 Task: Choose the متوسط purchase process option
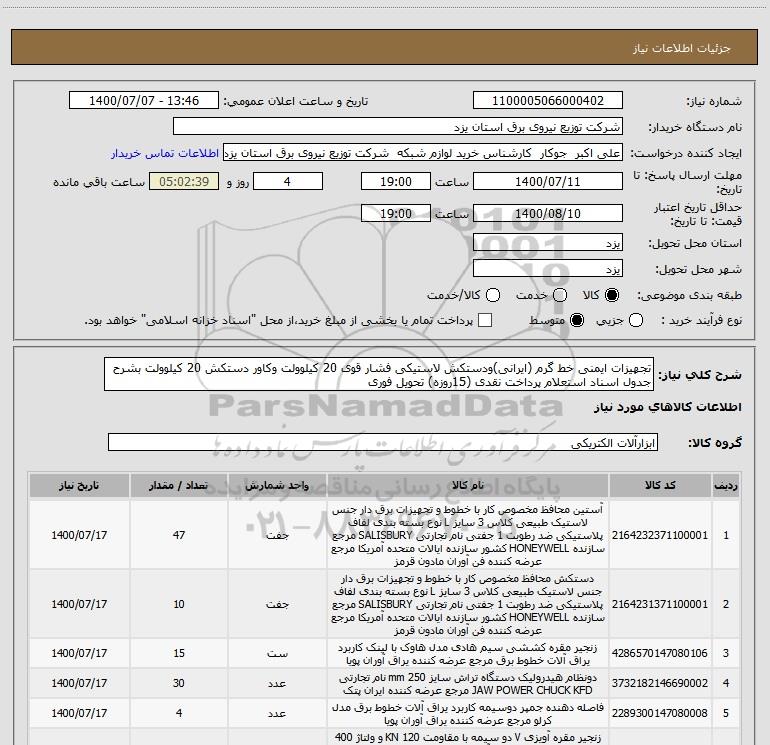pos(577,320)
